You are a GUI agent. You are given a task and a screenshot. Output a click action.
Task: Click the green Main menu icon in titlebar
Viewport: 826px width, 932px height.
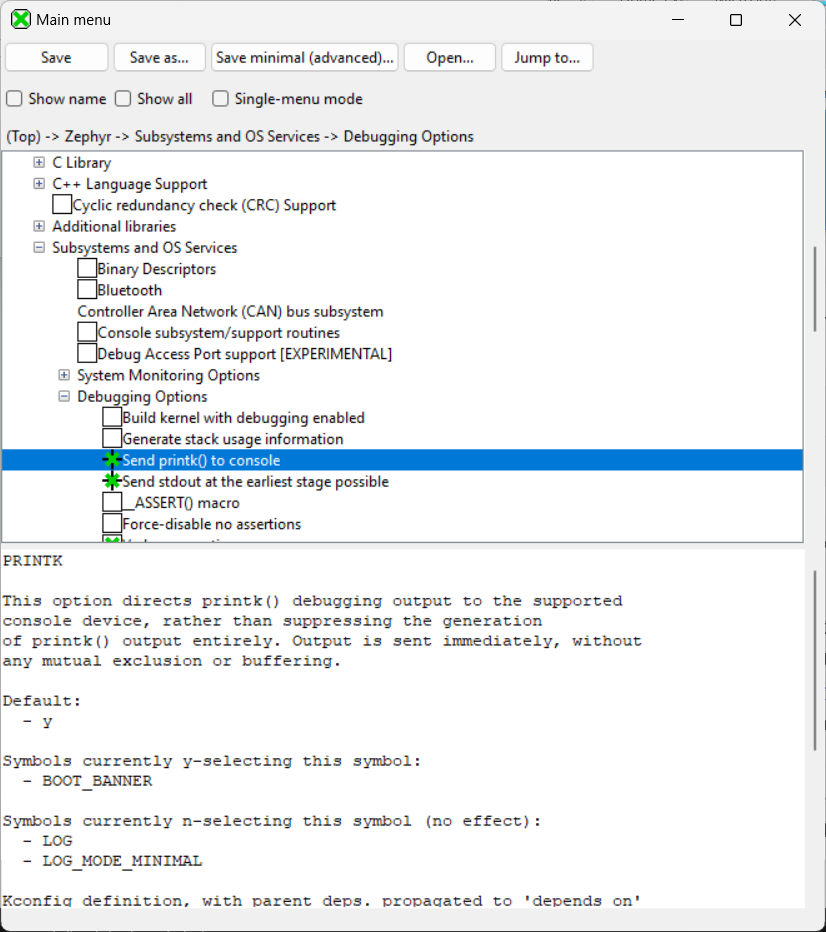[20, 19]
